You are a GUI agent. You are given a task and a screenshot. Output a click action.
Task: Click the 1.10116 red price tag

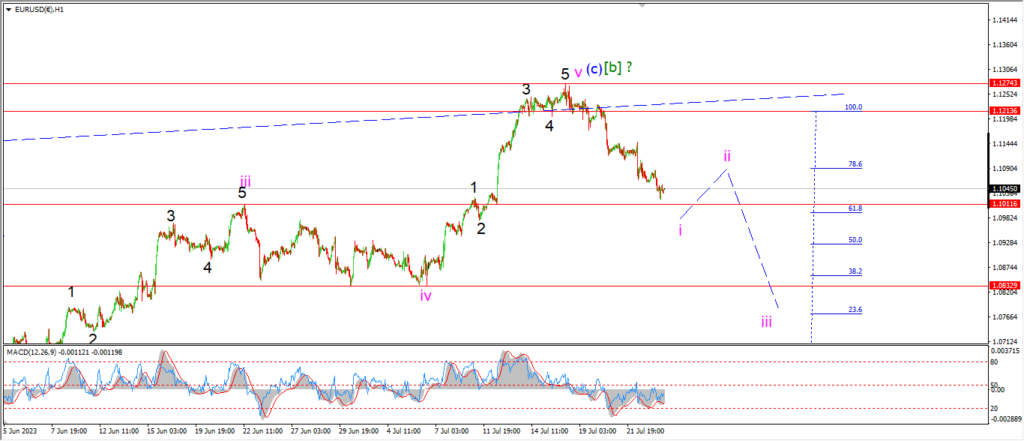(1002, 204)
